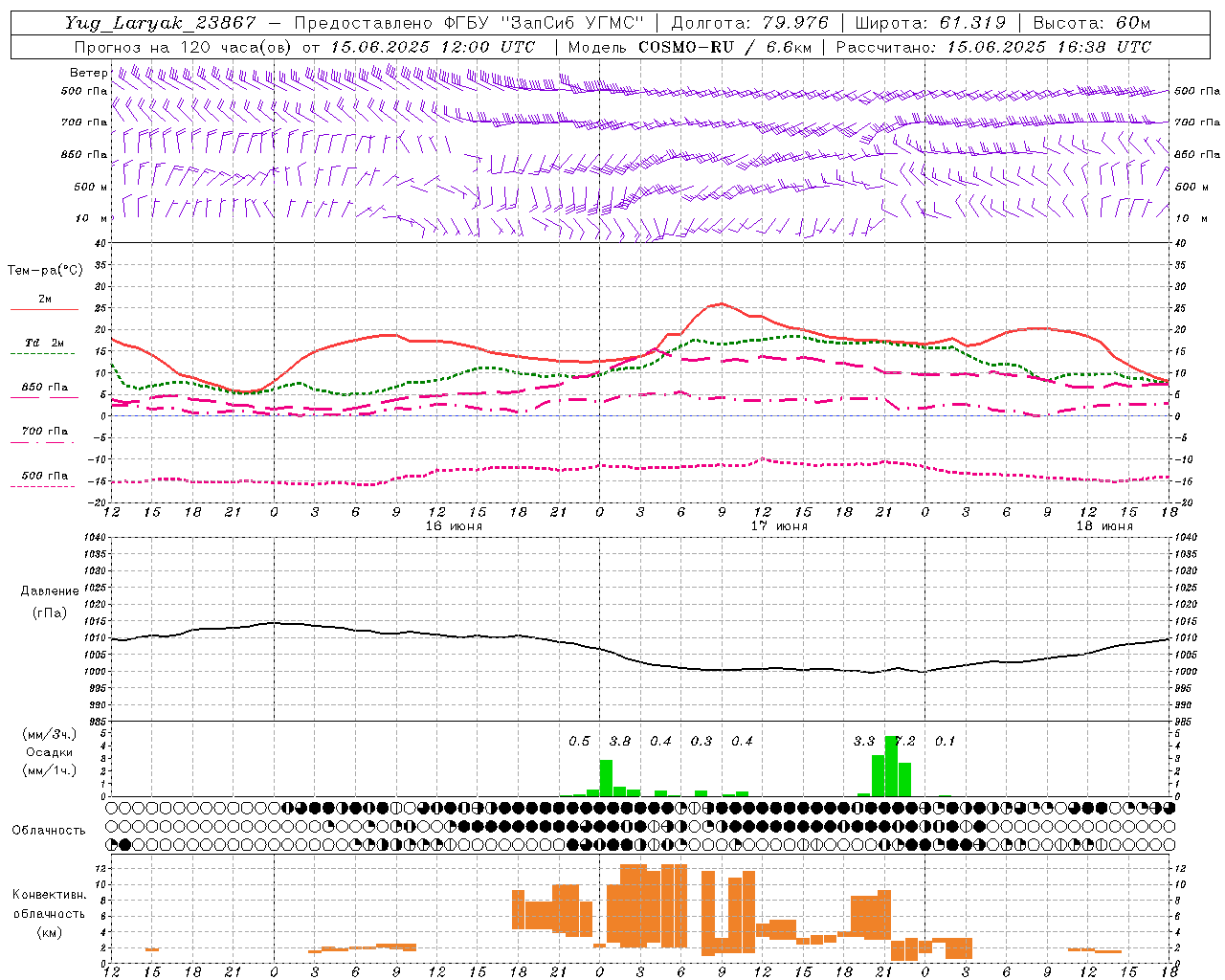
Task: Click the 10 м wind level label on the left
Action: point(91,218)
